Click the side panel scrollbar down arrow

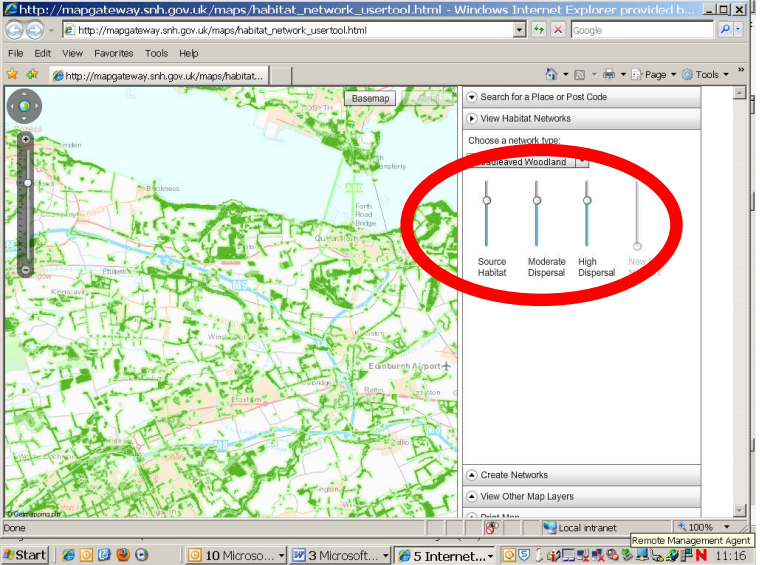pos(739,510)
